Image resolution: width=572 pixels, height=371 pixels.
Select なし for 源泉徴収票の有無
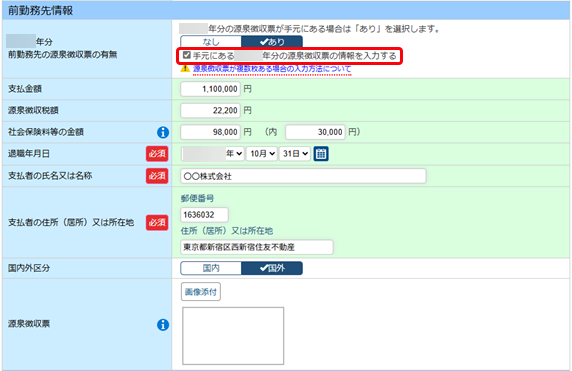[211, 42]
